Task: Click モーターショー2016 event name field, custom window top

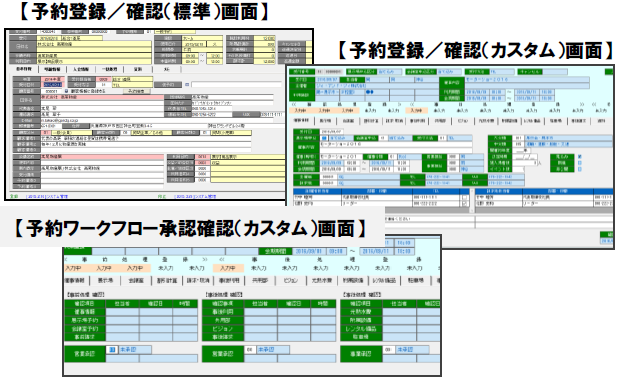Action: click(x=527, y=80)
